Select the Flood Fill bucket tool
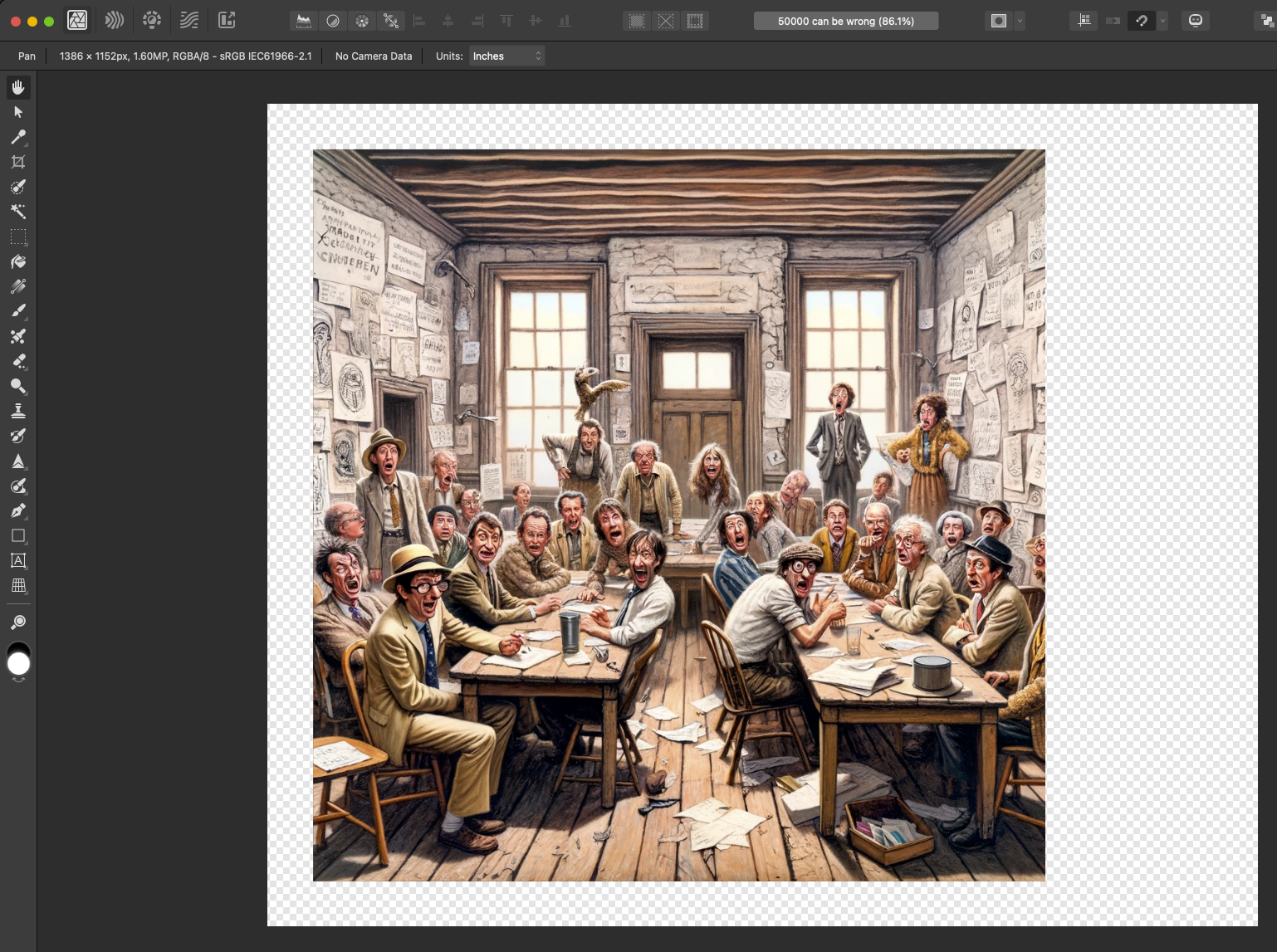1277x952 pixels. (18, 261)
